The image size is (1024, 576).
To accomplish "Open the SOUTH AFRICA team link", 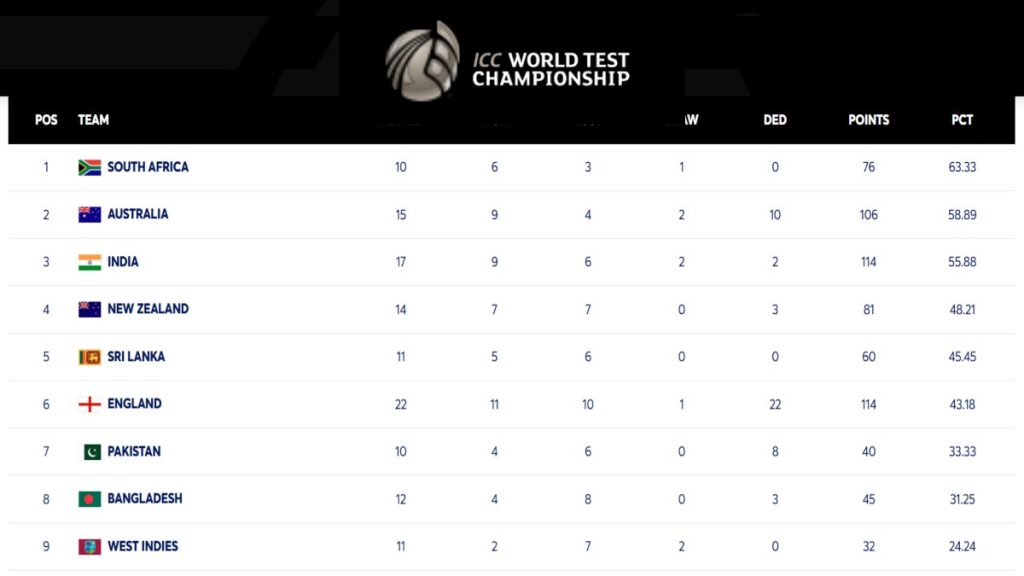I will coord(148,167).
